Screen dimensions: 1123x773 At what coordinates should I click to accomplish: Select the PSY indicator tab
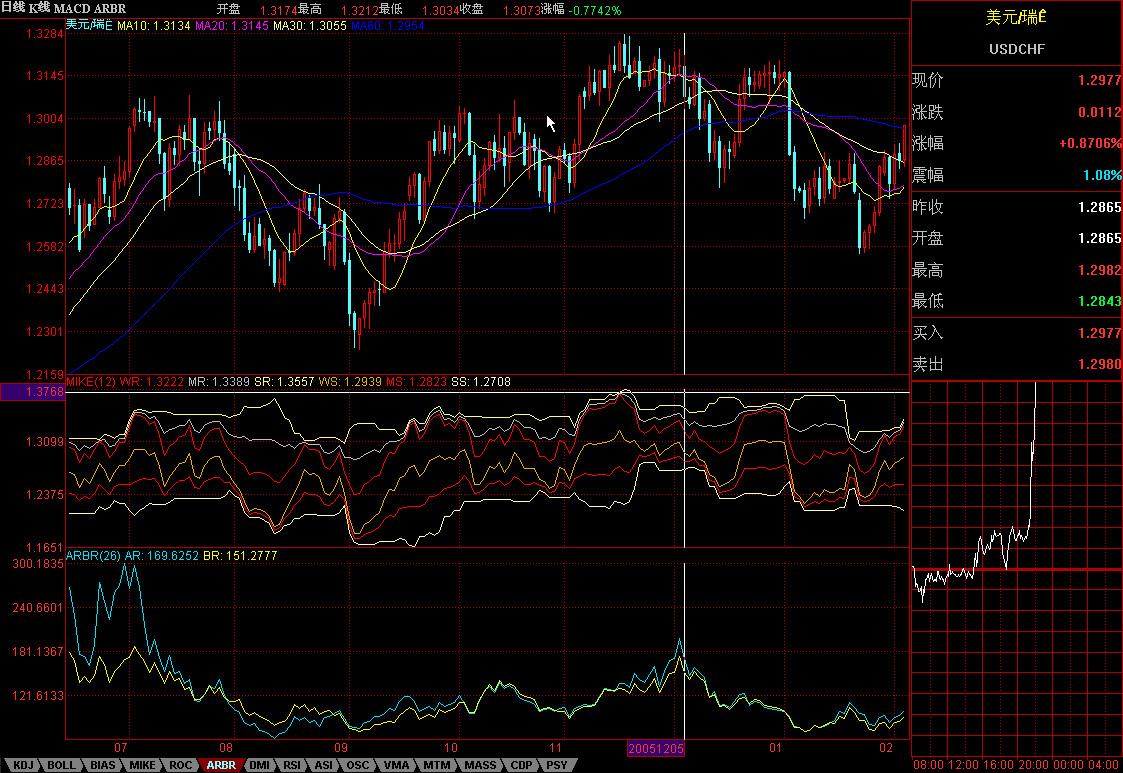557,765
